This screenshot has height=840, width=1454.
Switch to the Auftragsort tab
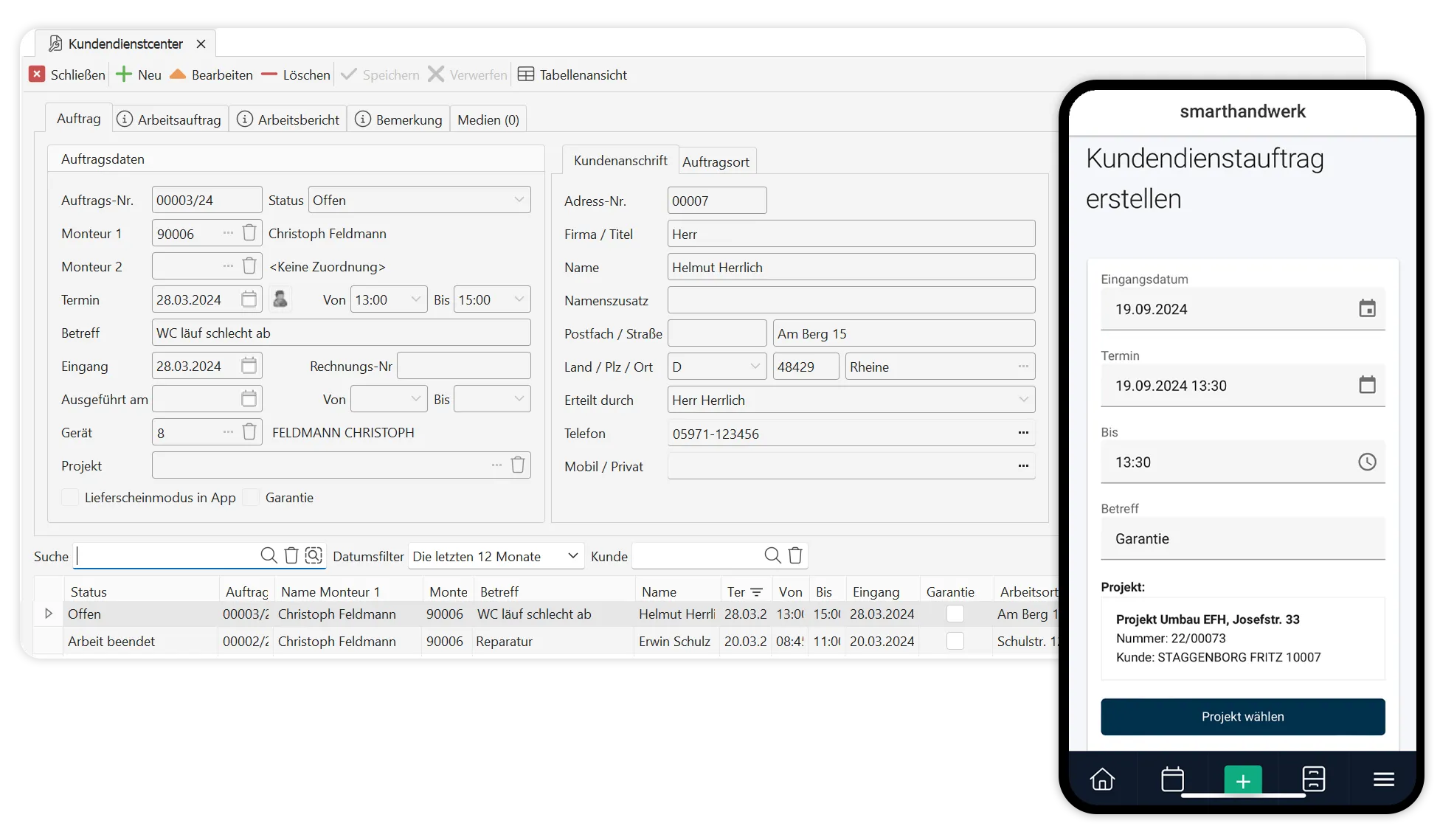[x=716, y=162]
